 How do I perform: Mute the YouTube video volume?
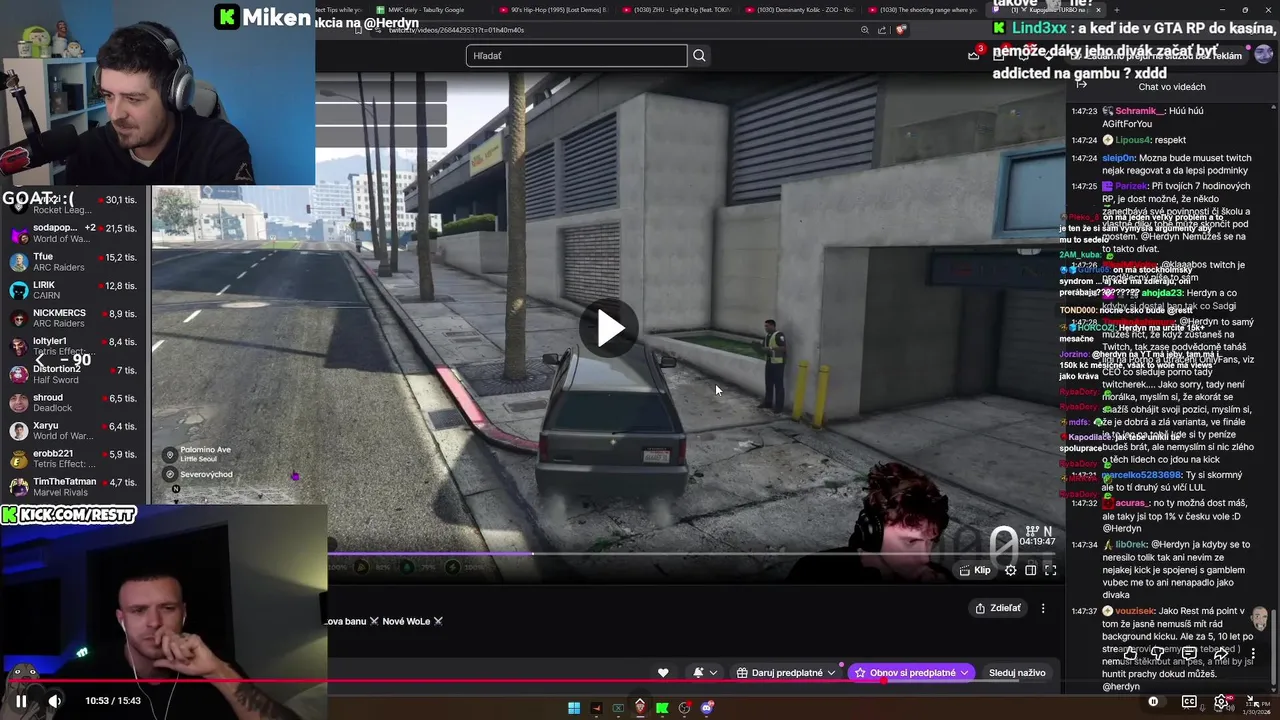click(x=55, y=701)
